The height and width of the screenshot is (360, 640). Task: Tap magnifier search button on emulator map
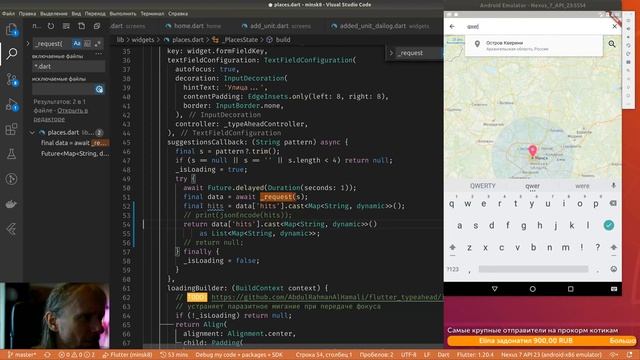click(x=611, y=44)
